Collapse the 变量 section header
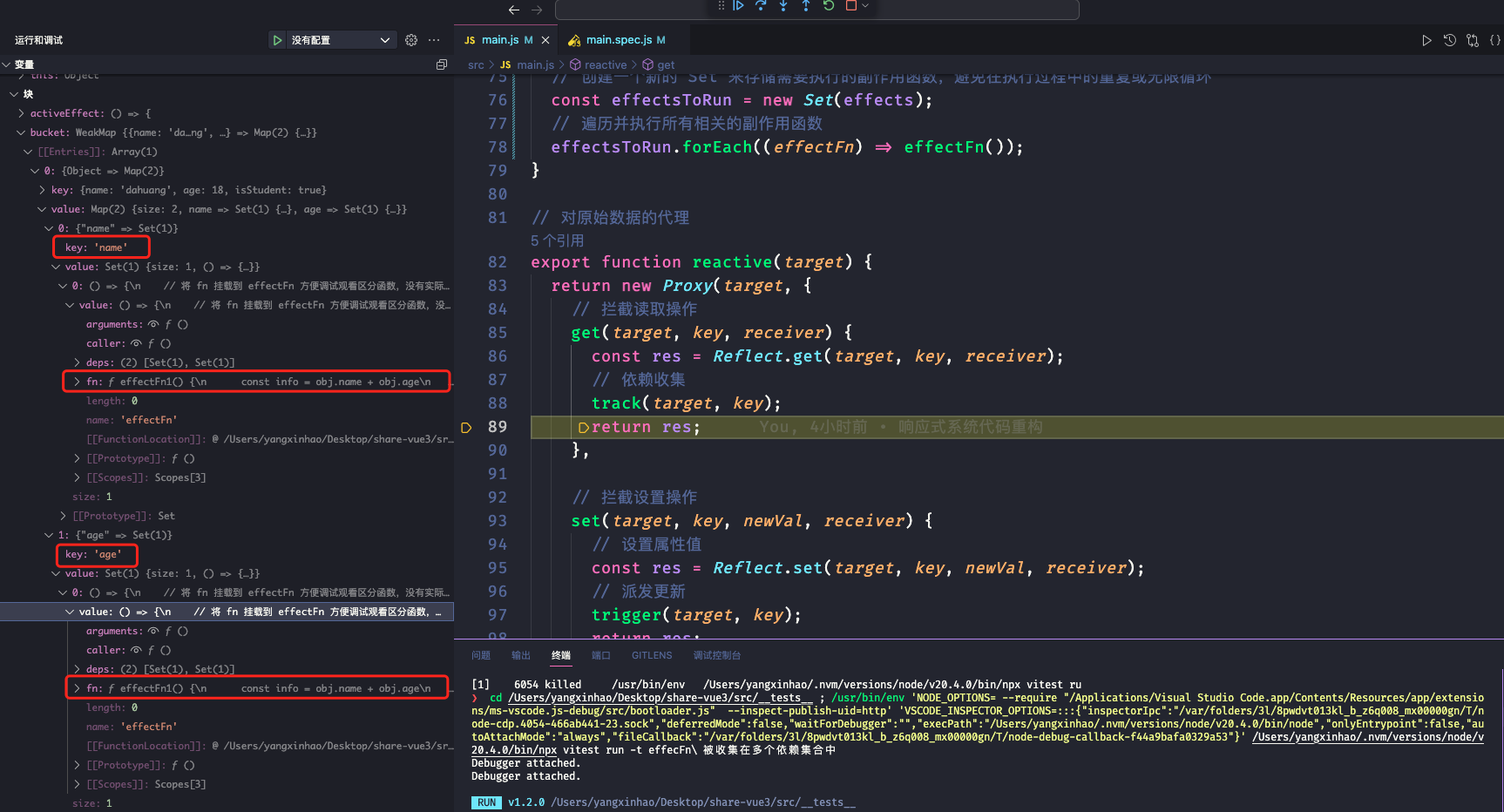This screenshot has height=812, width=1504. point(24,64)
